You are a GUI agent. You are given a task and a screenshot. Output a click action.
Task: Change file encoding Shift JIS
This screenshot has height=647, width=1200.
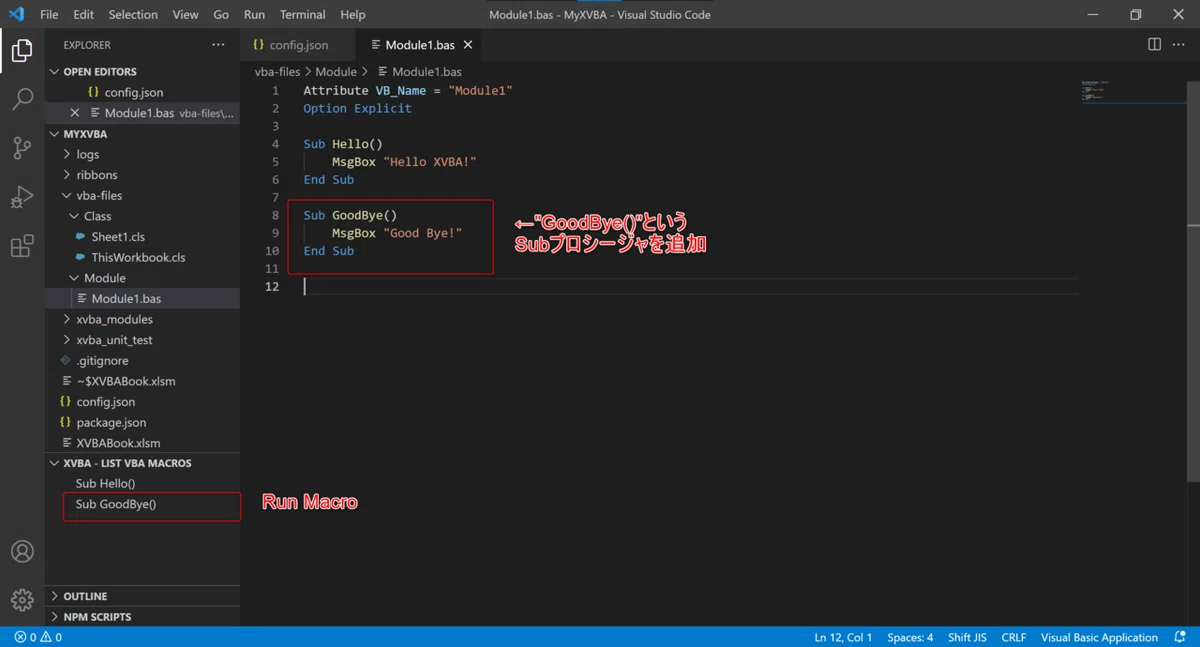coord(969,637)
